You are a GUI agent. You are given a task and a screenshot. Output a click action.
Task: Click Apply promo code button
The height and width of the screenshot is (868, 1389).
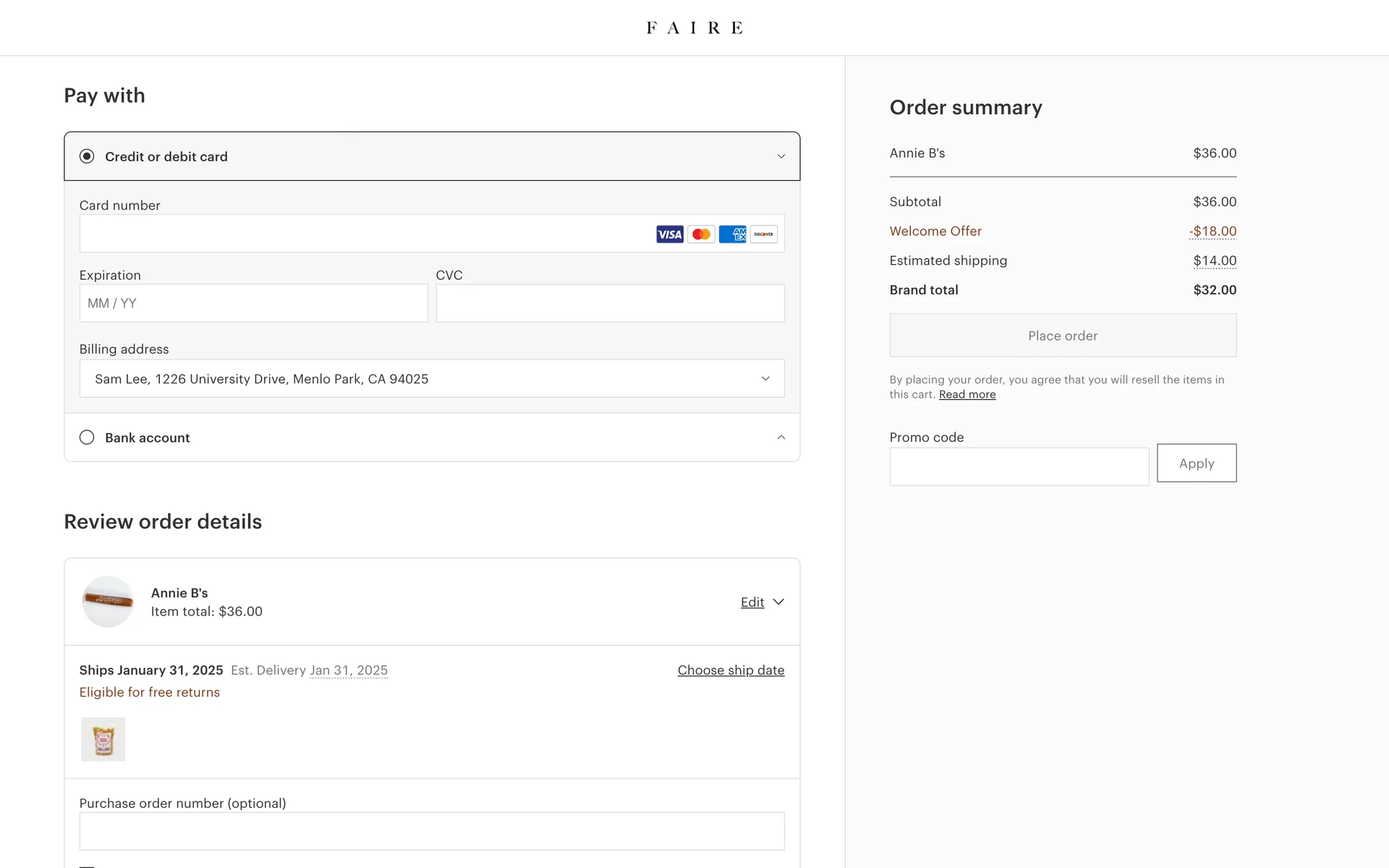coord(1196,463)
